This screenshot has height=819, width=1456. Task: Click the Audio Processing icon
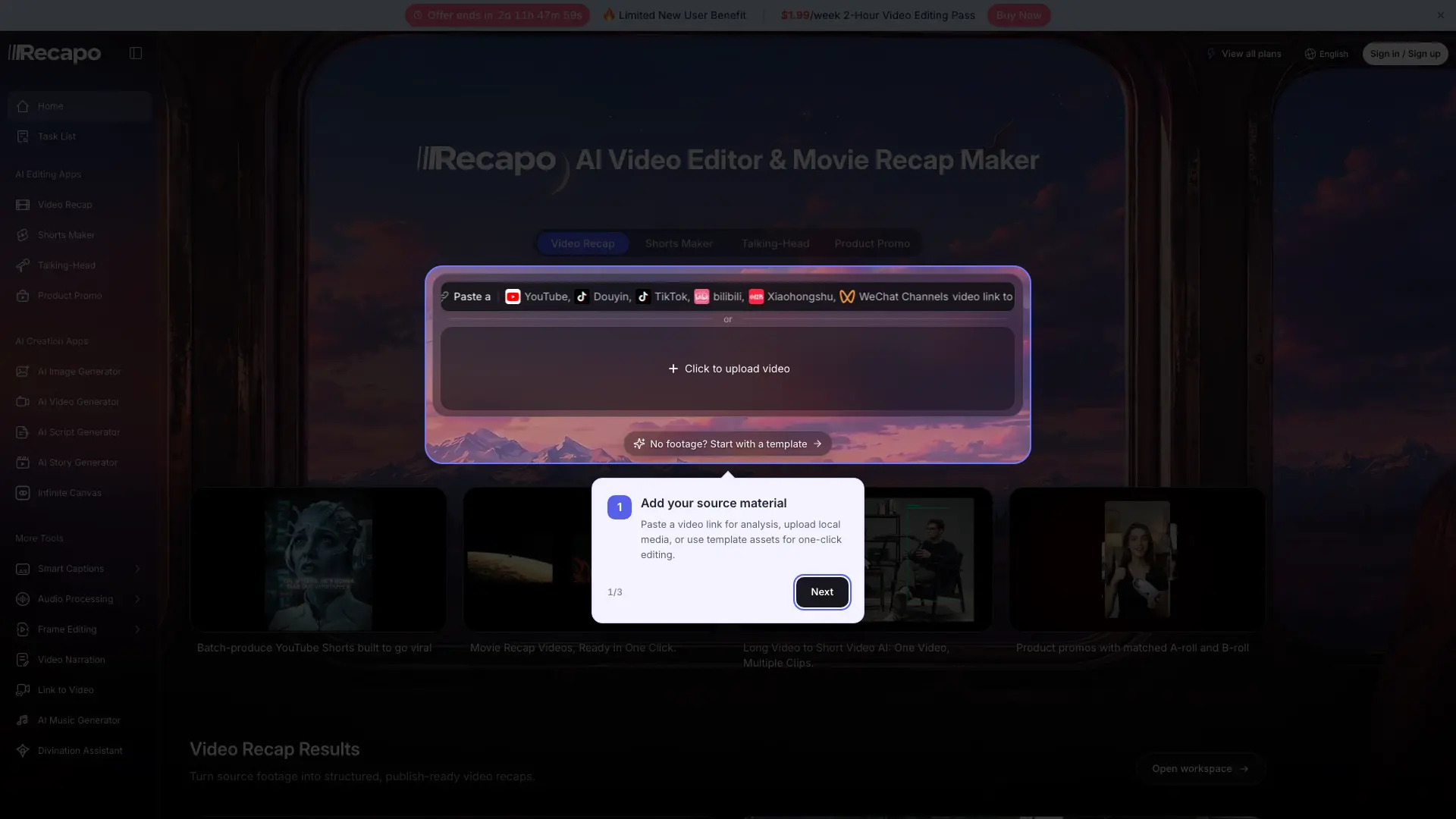coord(23,599)
